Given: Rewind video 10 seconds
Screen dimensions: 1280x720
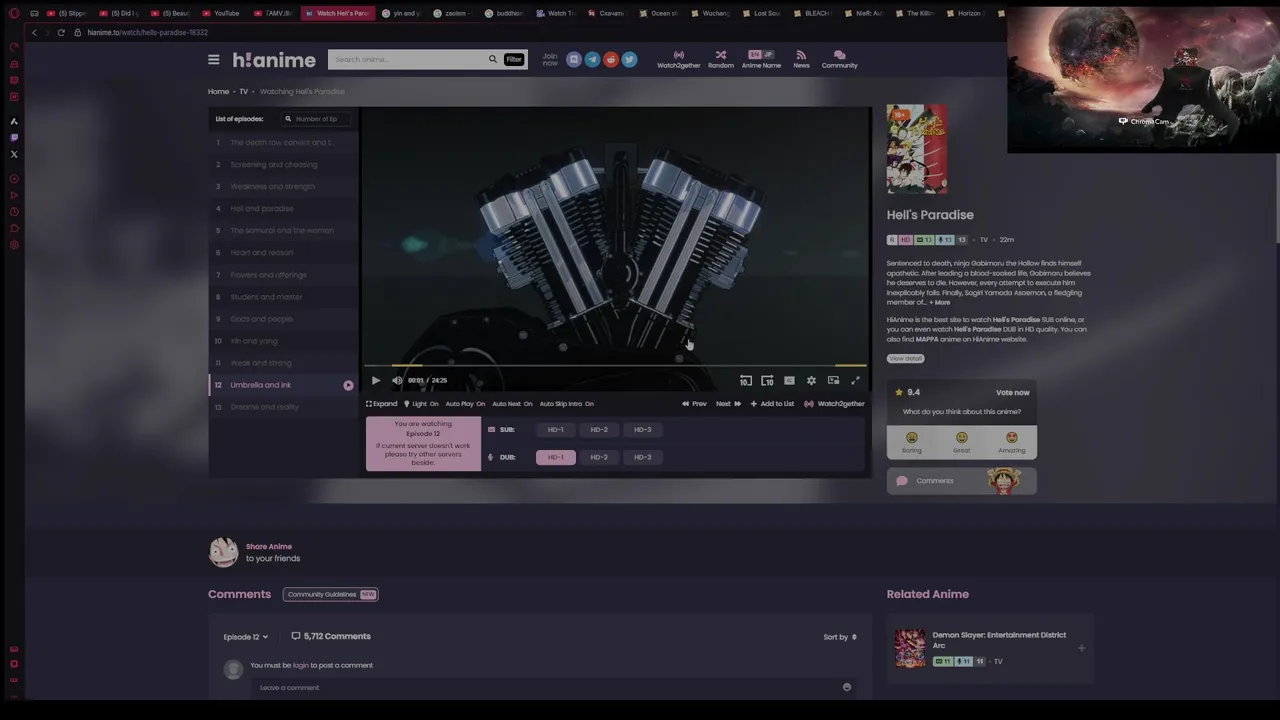Looking at the screenshot, I should pos(745,380).
